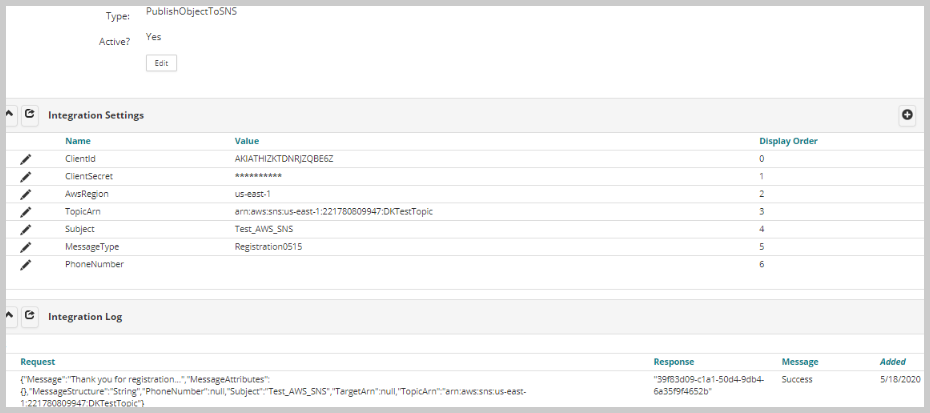Sort log by Response column header
This screenshot has width=930, height=413.
coord(673,361)
